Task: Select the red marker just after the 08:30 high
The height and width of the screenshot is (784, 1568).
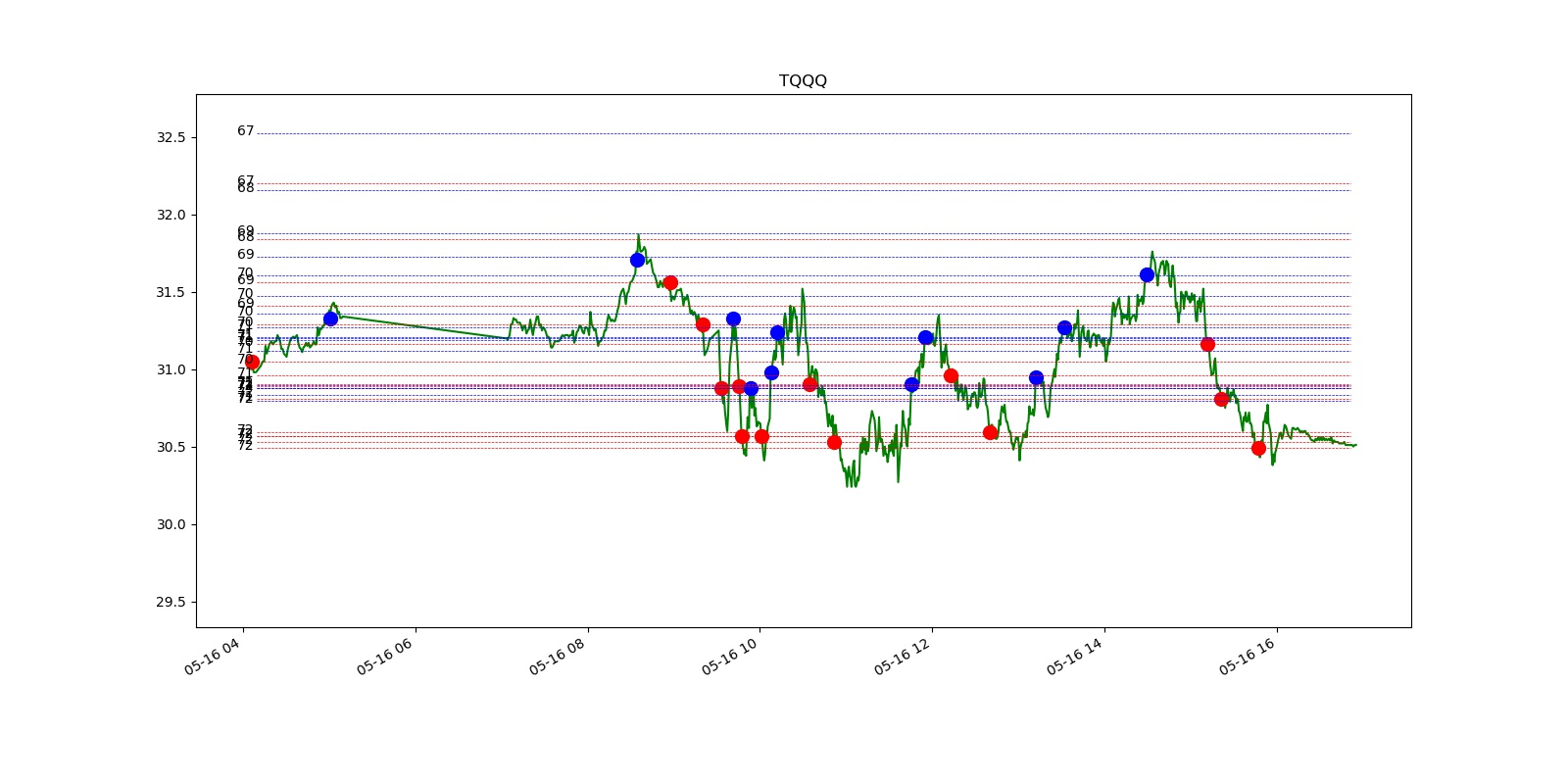Action: point(670,282)
